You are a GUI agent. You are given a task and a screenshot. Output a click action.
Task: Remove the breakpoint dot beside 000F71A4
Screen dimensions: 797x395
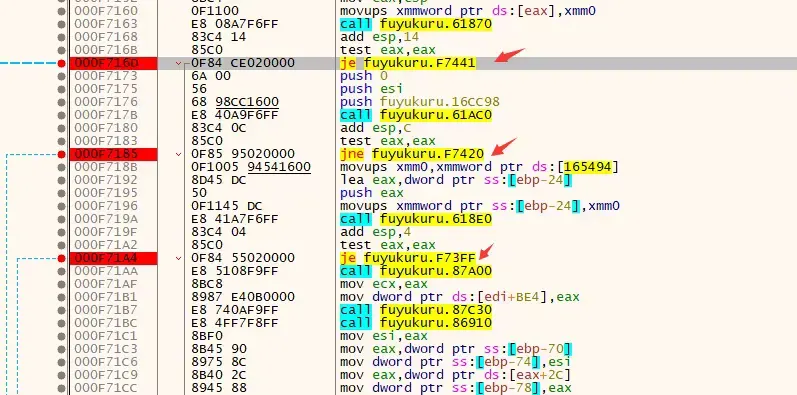(62, 258)
